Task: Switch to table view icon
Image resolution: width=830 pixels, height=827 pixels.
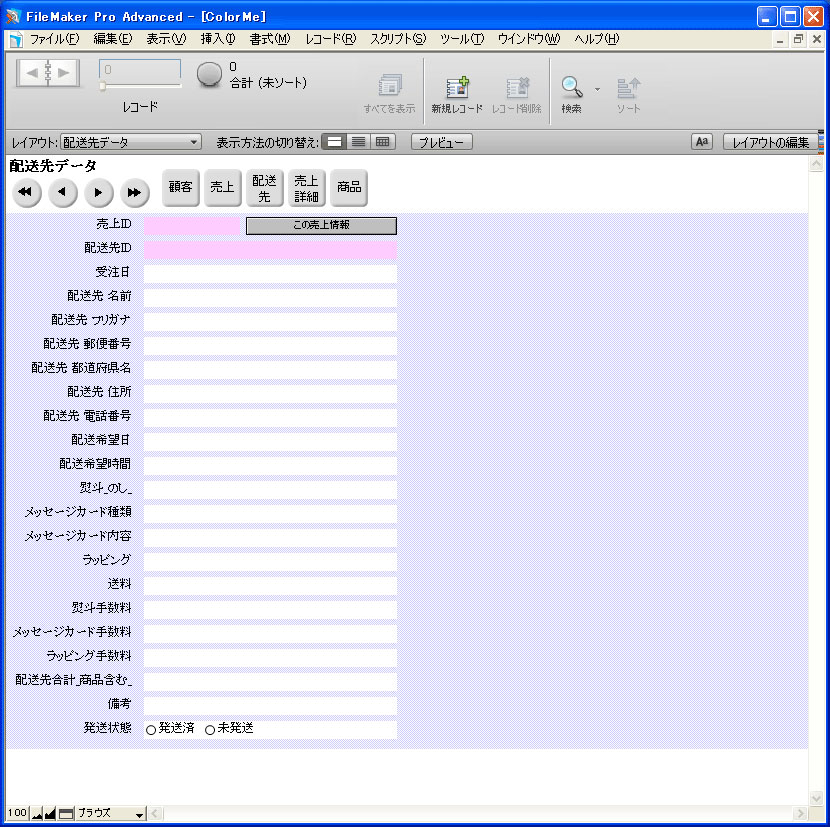Action: point(383,142)
